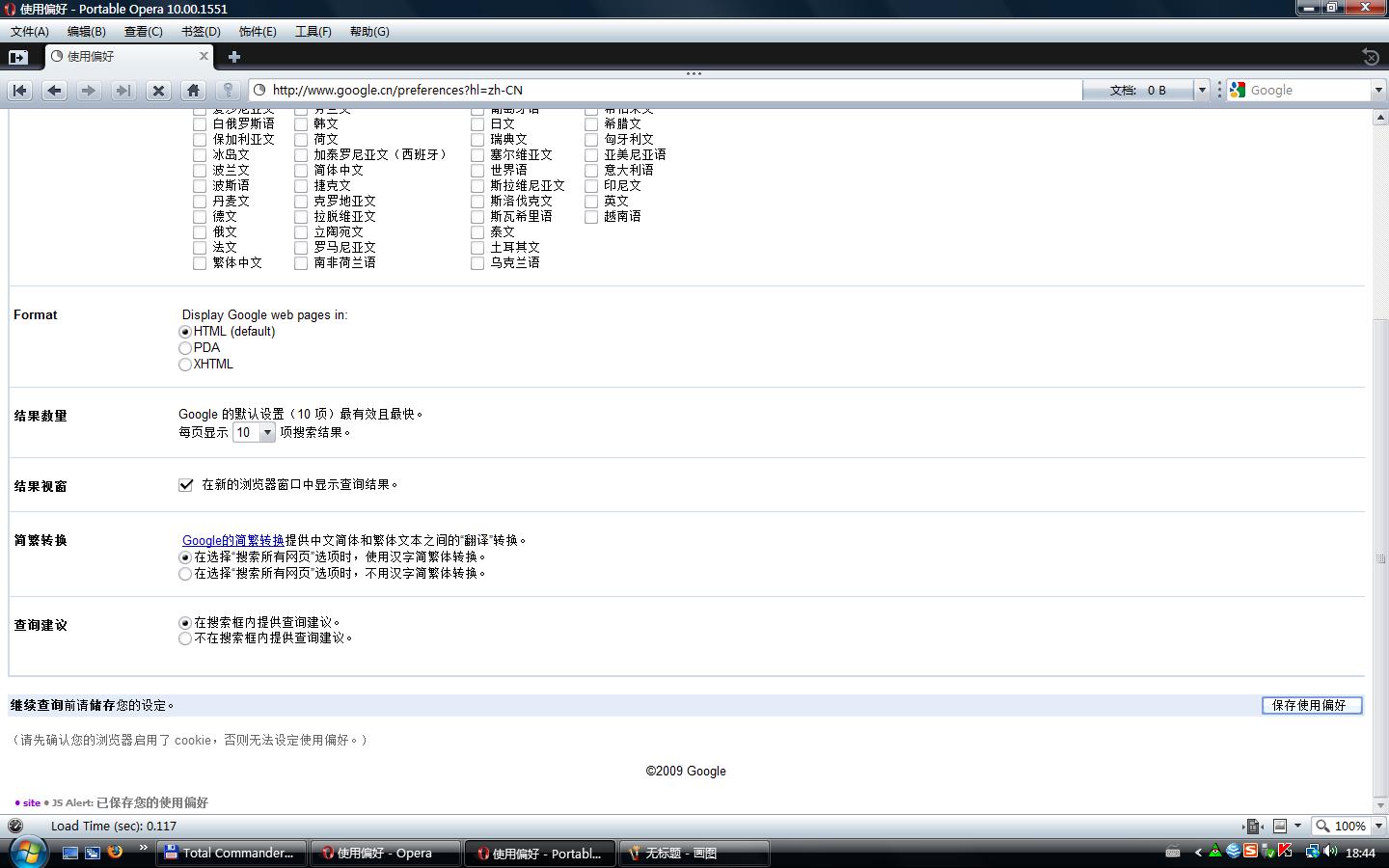Click the network icon in system tray
This screenshot has height=868, width=1389.
click(x=1312, y=852)
